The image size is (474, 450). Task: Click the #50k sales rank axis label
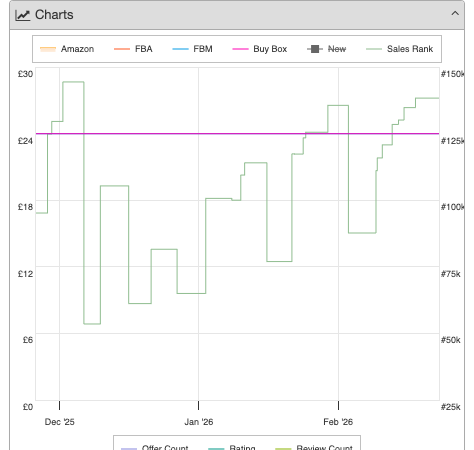click(450, 340)
